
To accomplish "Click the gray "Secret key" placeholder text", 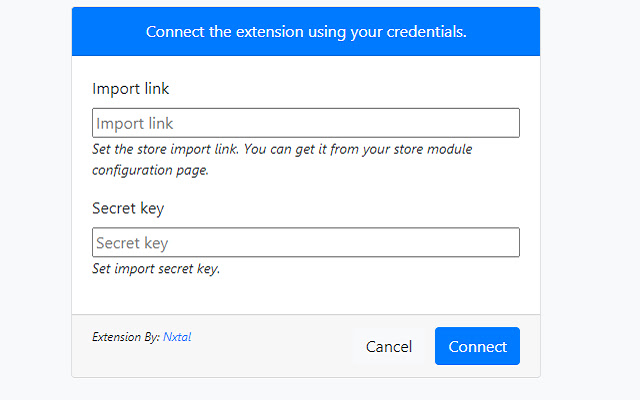I will [x=132, y=244].
